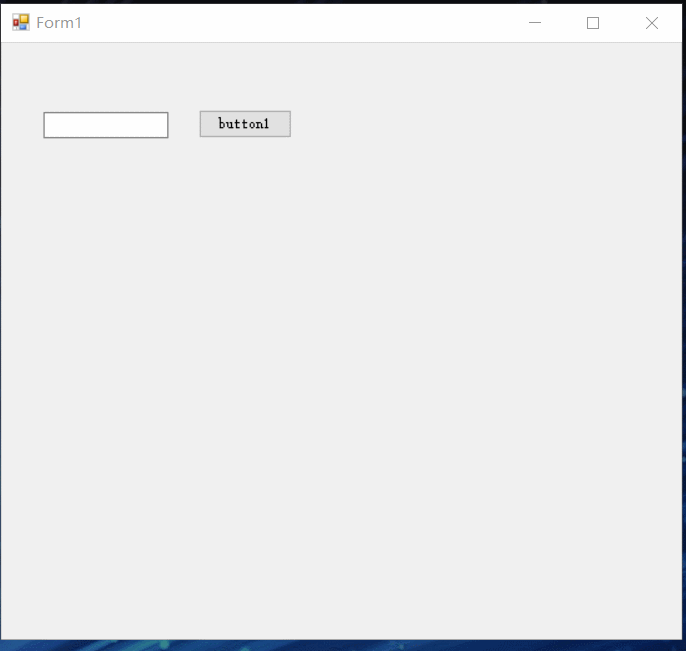Select the square maximize icon

[x=593, y=22]
